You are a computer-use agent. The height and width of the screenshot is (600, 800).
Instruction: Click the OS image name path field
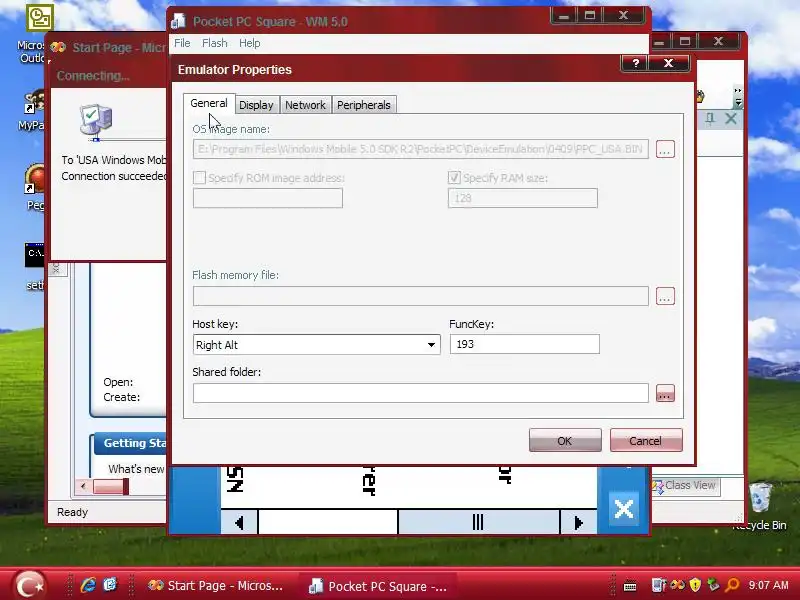tap(420, 149)
